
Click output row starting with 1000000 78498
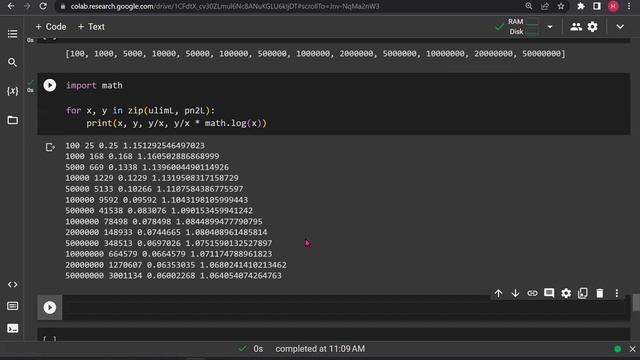point(164,222)
